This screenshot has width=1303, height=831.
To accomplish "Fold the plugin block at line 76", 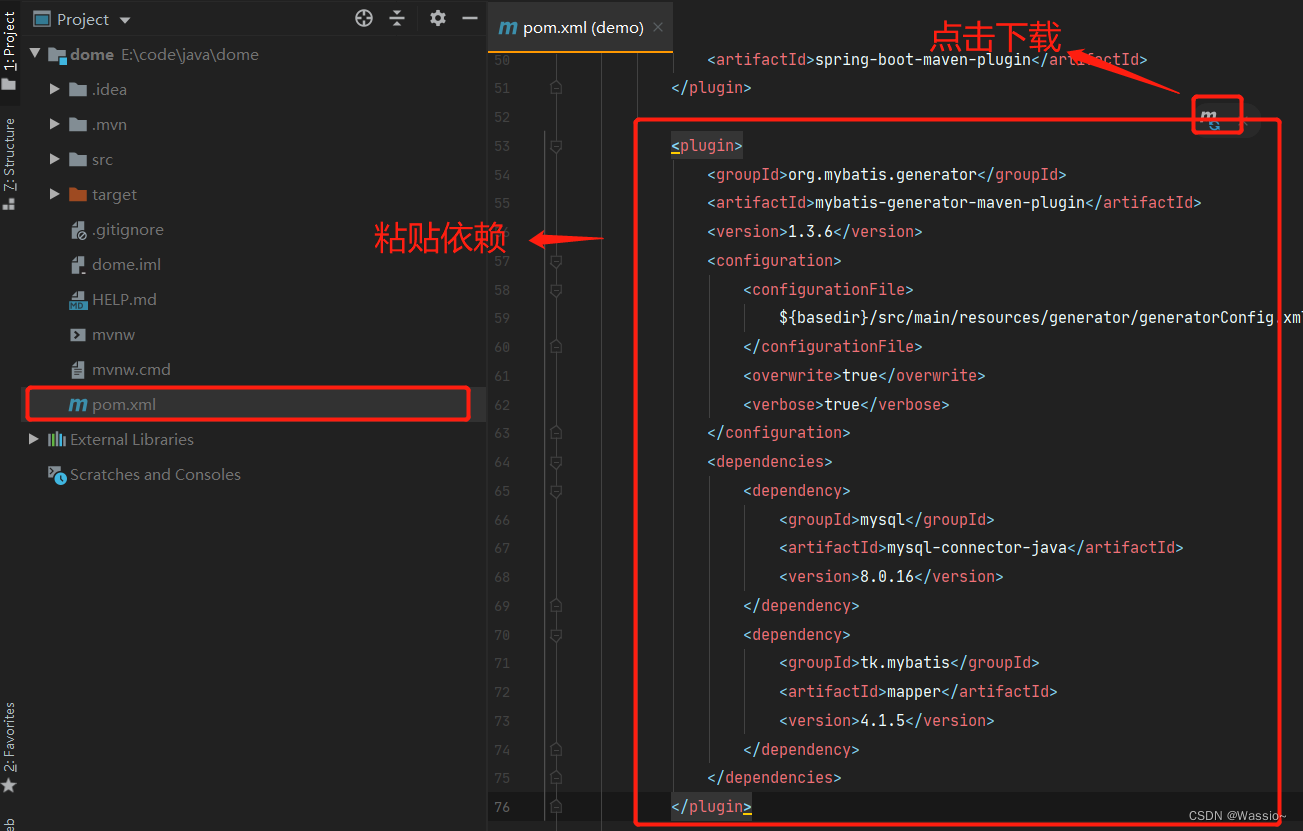I will pos(556,806).
